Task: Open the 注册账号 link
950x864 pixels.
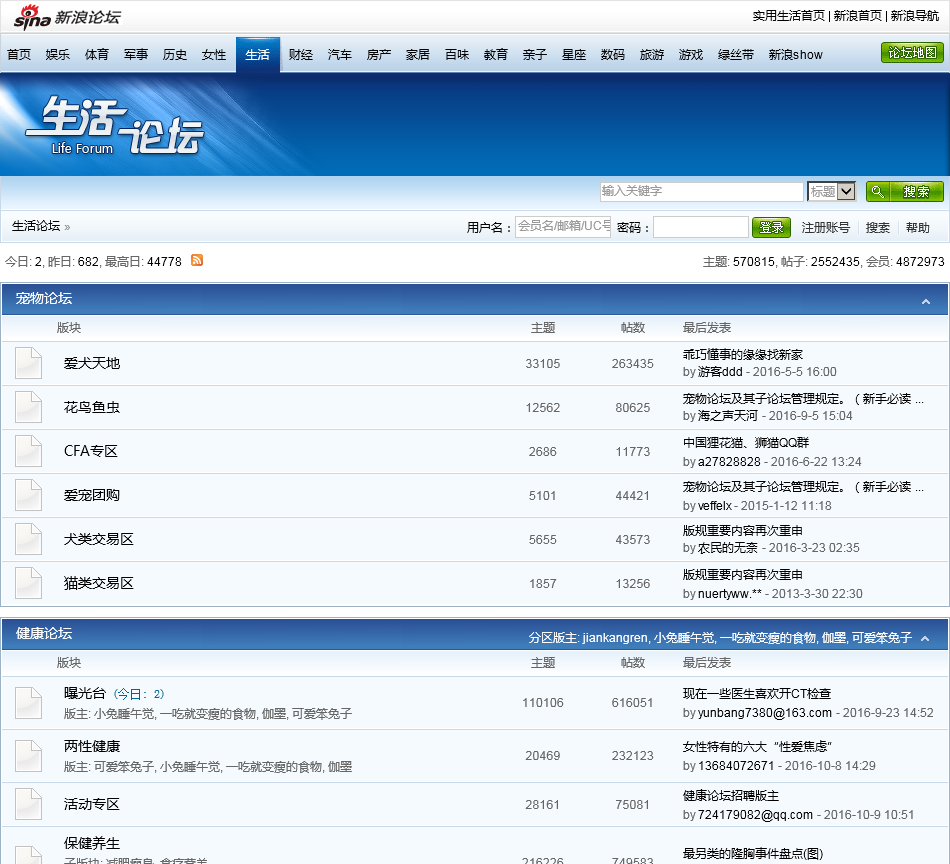Action: [x=825, y=227]
